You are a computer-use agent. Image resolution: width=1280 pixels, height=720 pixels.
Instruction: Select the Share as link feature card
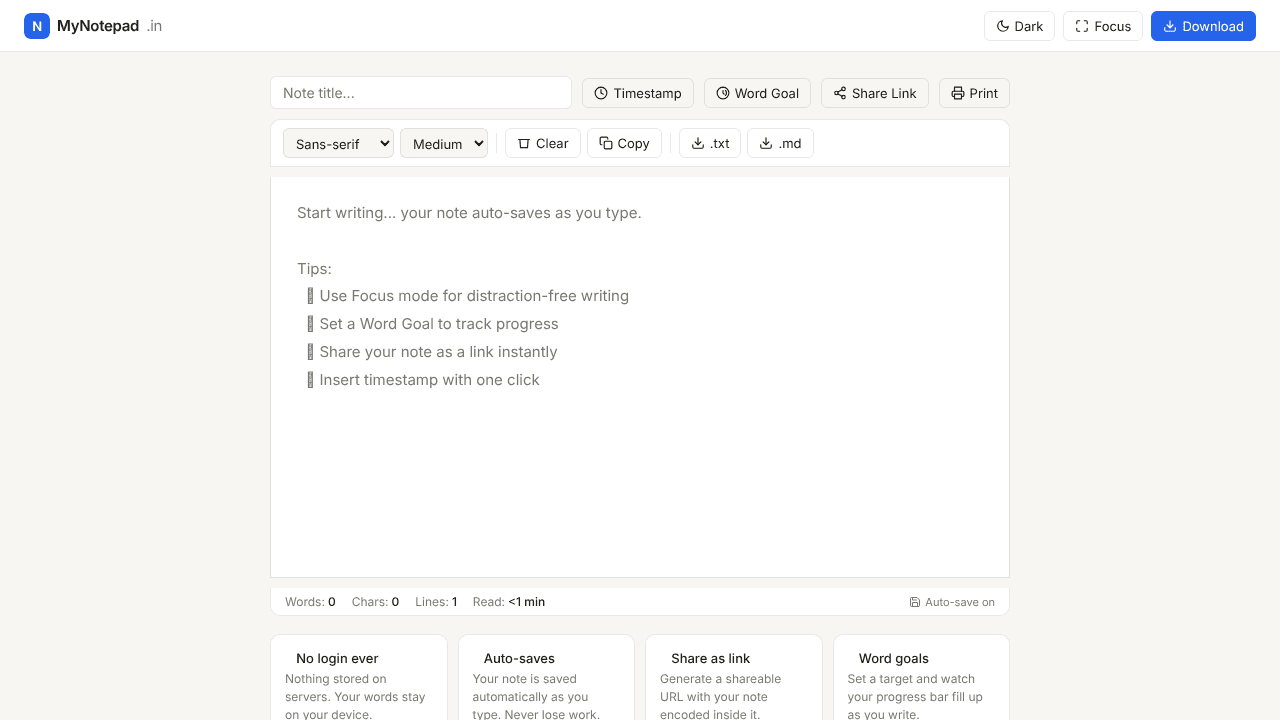[x=734, y=677]
